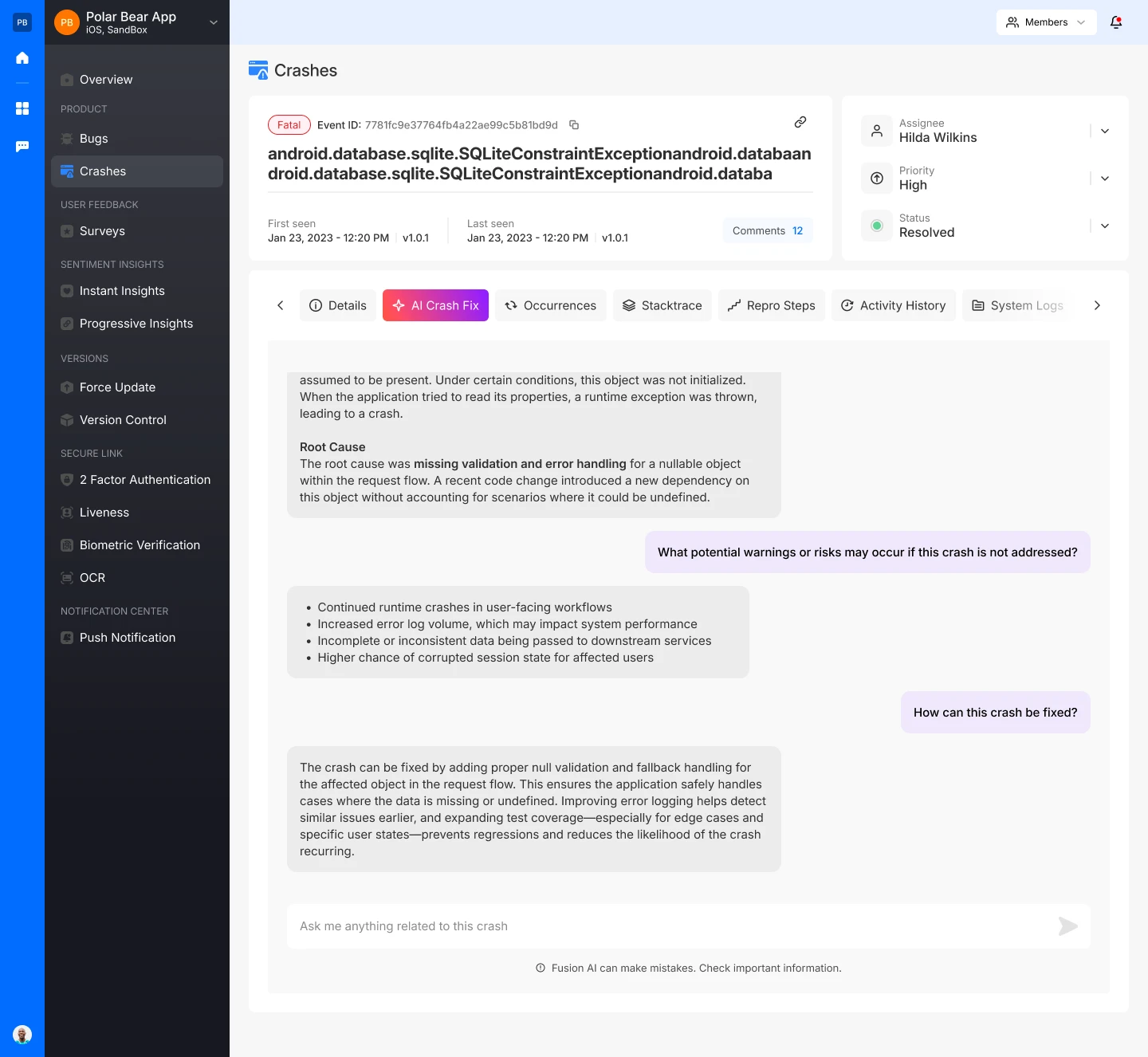Click the user avatar at bottom left
Viewport: 1148px width, 1057px height.
[x=22, y=1035]
